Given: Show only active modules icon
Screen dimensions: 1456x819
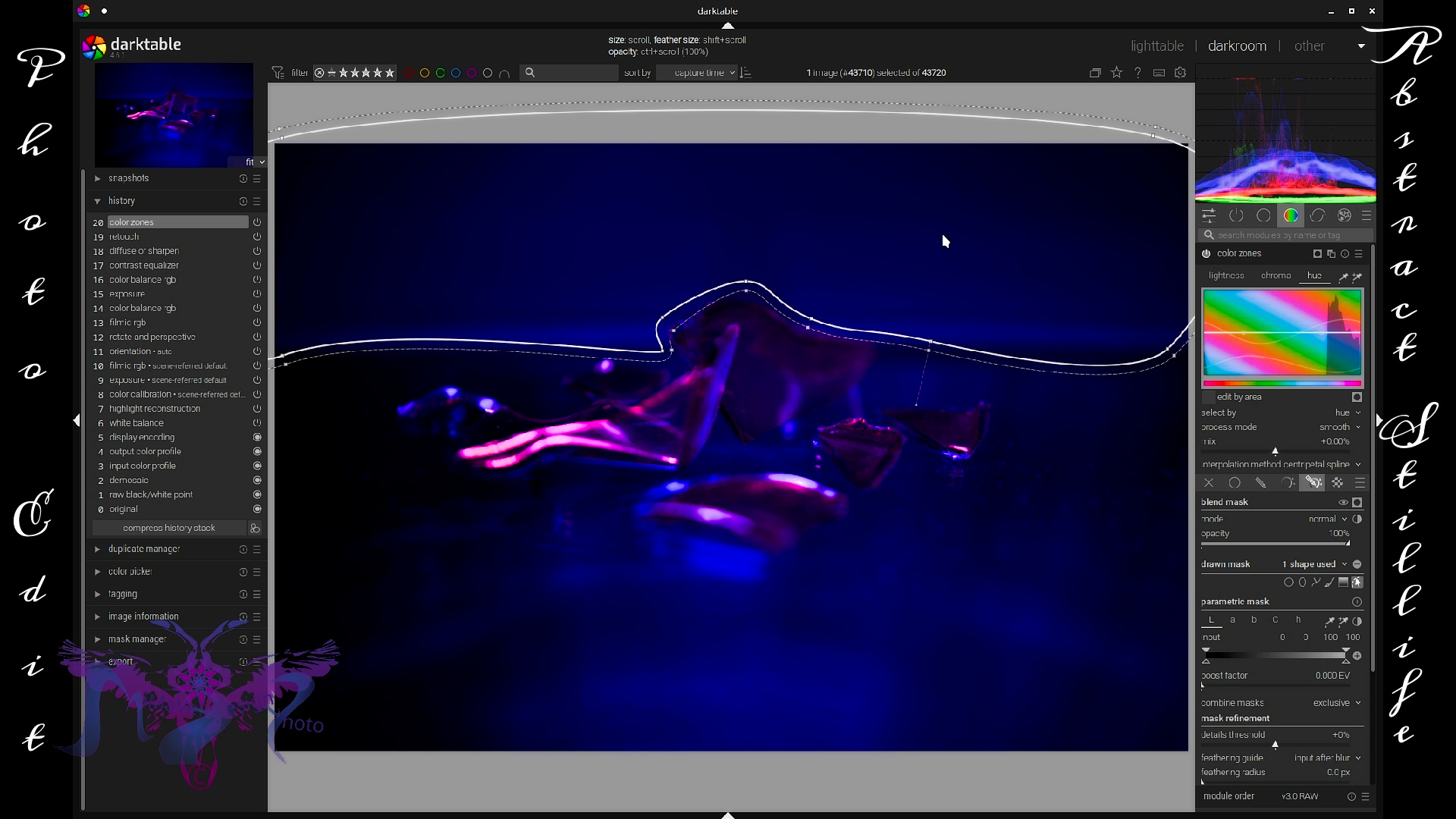Looking at the screenshot, I should pyautogui.click(x=1236, y=215).
